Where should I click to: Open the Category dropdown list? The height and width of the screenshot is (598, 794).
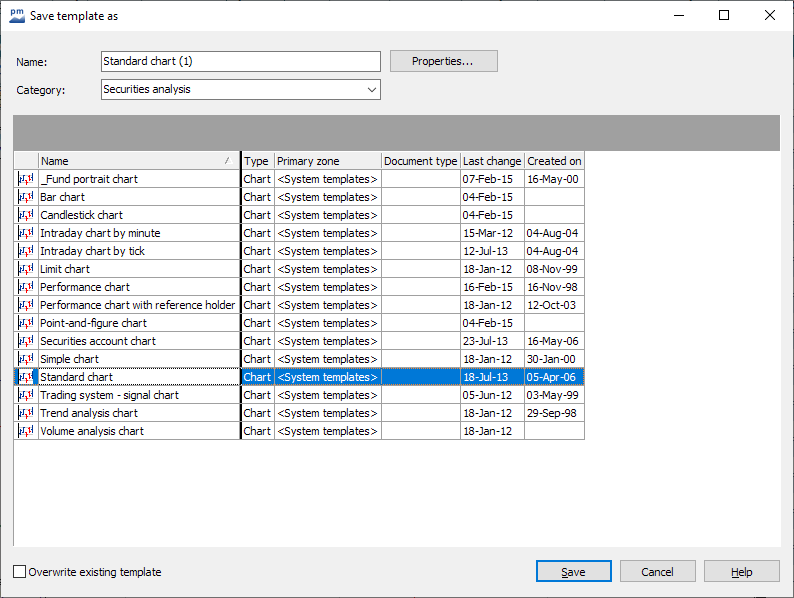[372, 90]
